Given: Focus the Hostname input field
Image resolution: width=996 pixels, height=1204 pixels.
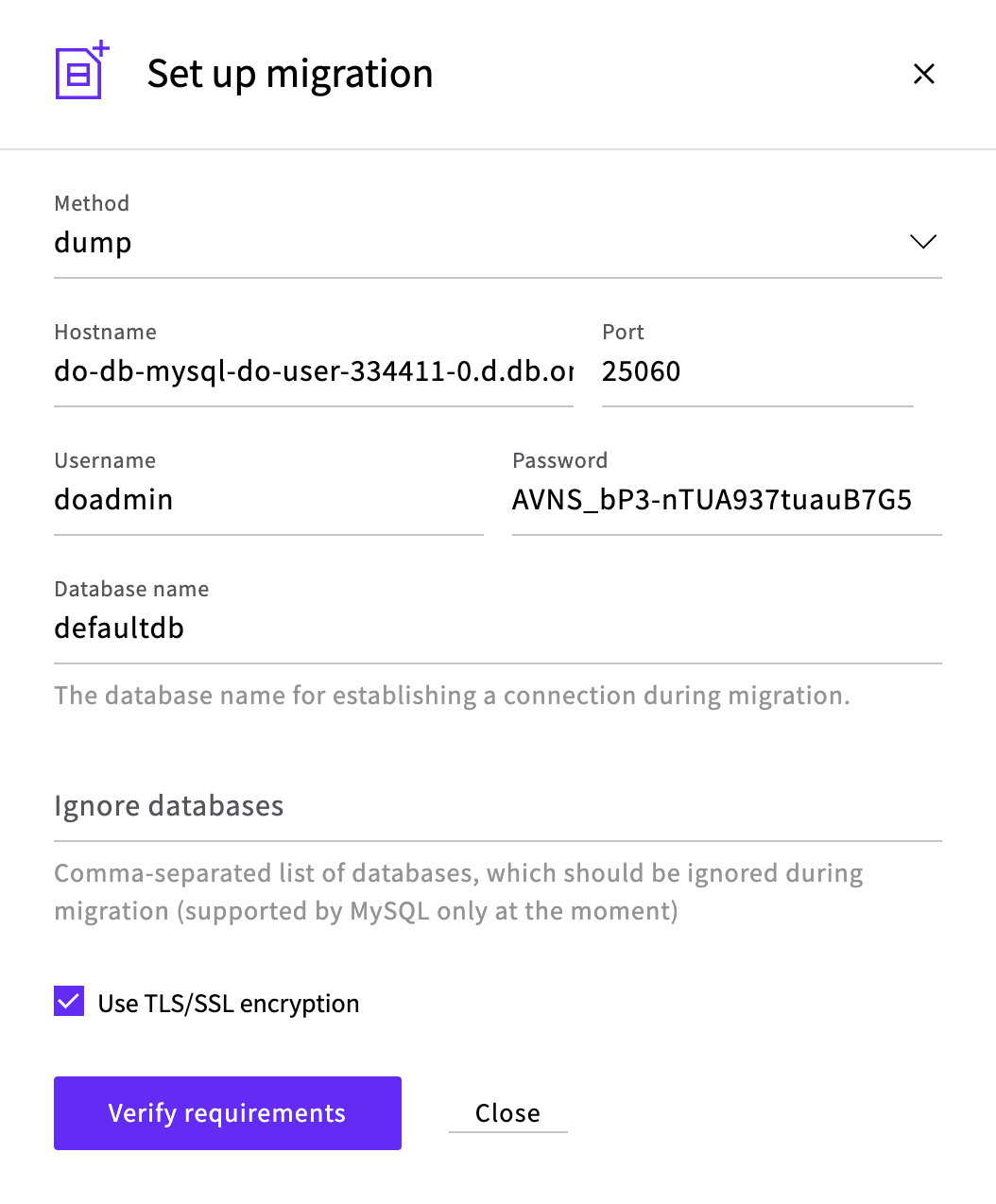Looking at the screenshot, I should (x=313, y=371).
